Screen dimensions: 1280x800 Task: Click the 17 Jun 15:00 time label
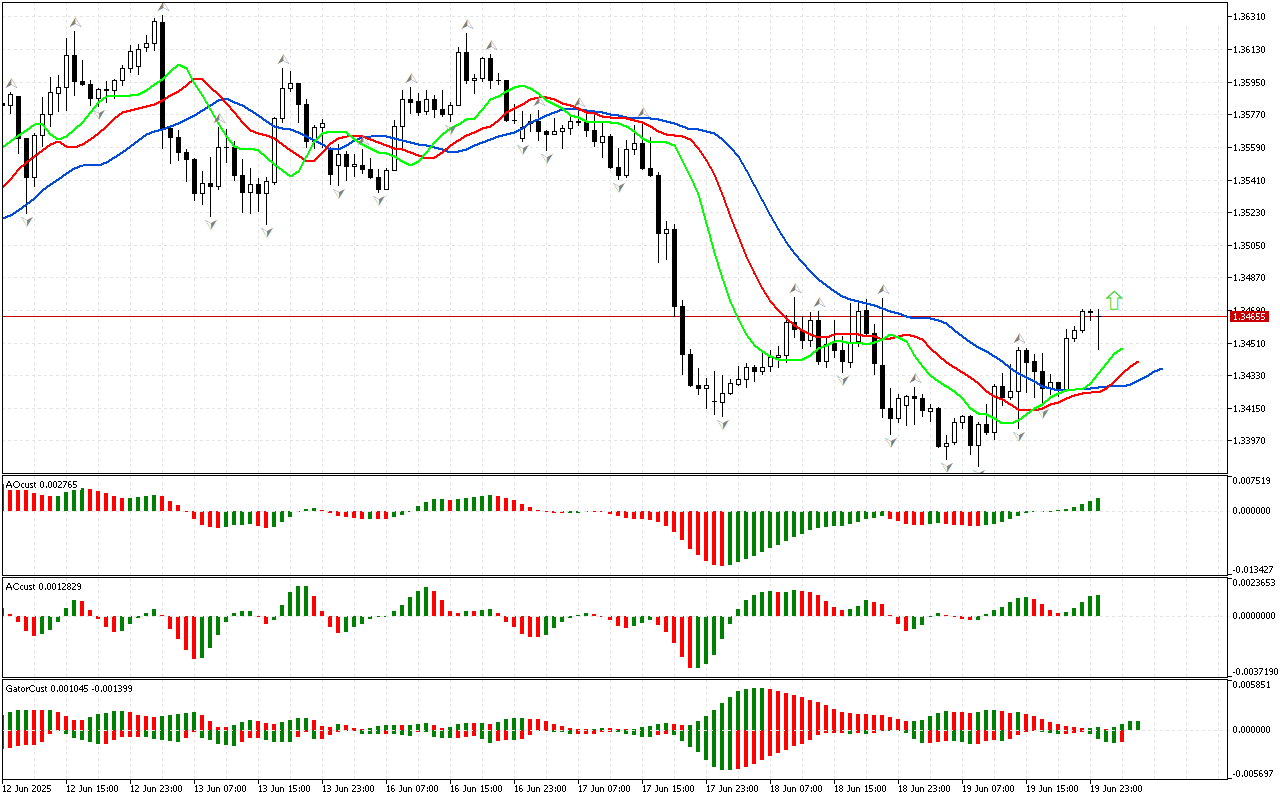[666, 789]
